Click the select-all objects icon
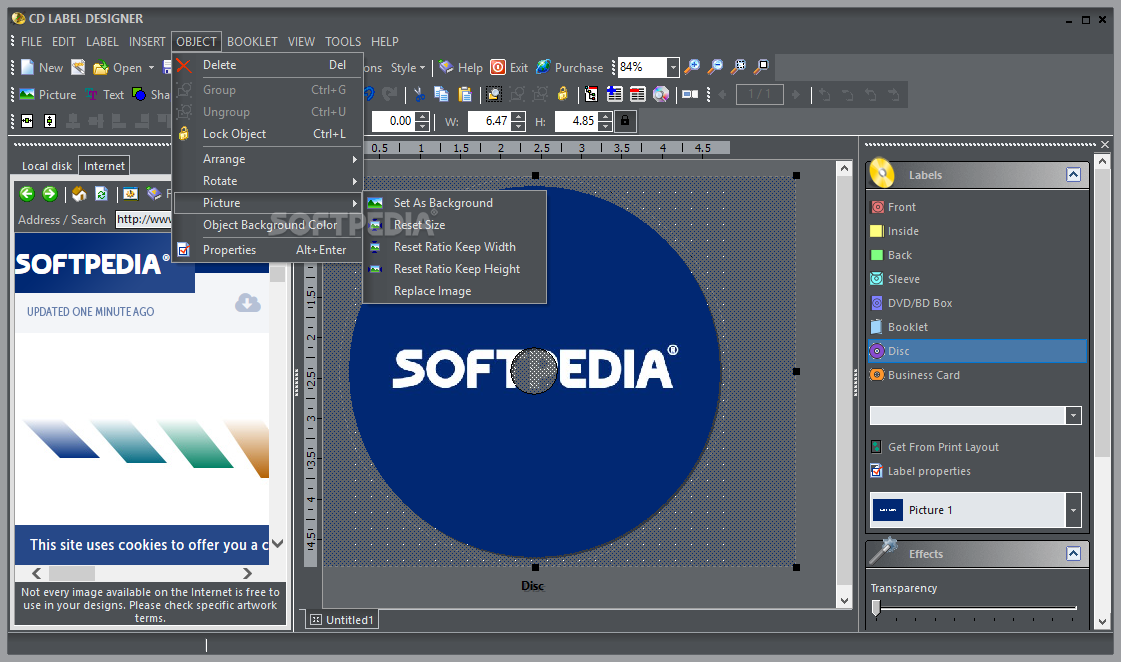 click(493, 94)
